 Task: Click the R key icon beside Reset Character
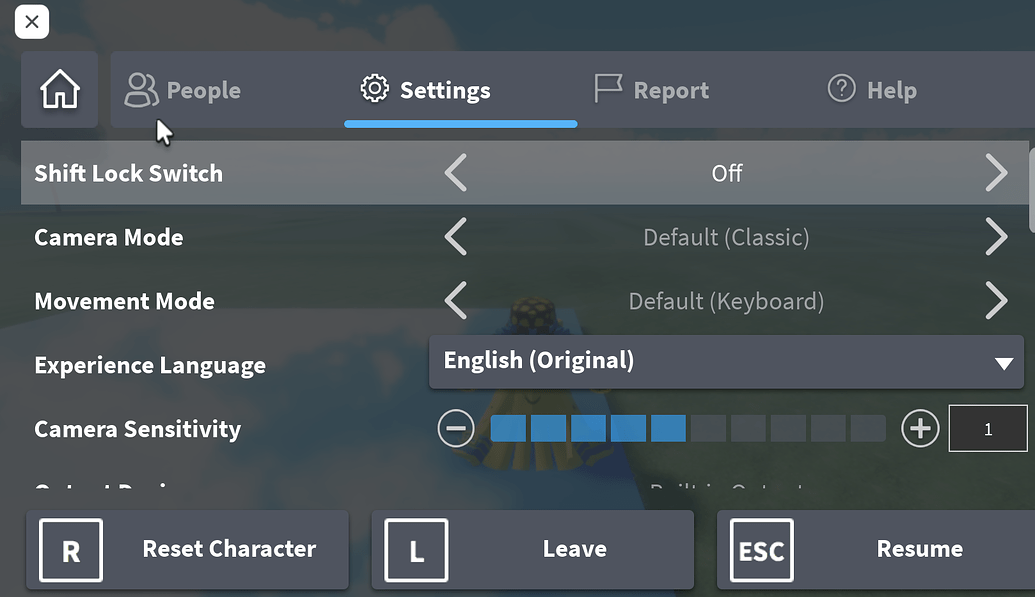69,549
